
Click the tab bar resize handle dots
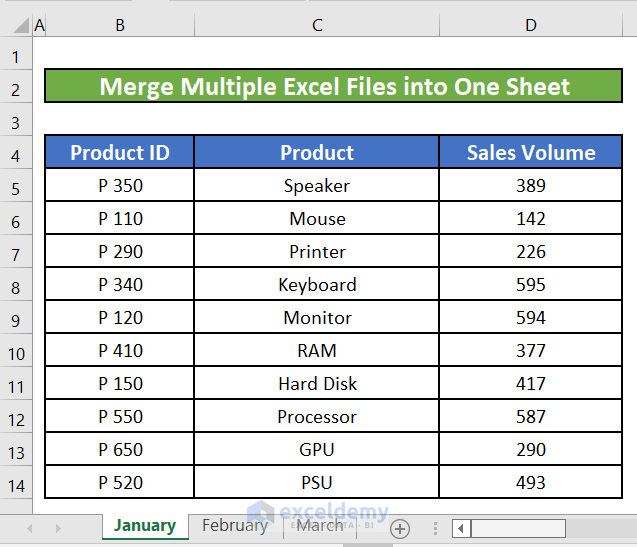[x=435, y=528]
